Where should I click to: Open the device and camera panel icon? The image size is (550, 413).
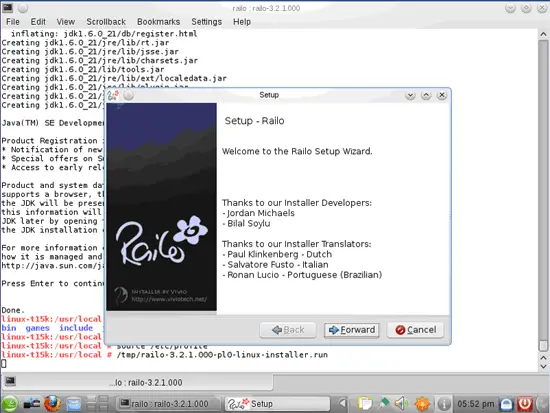pyautogui.click(x=32, y=404)
